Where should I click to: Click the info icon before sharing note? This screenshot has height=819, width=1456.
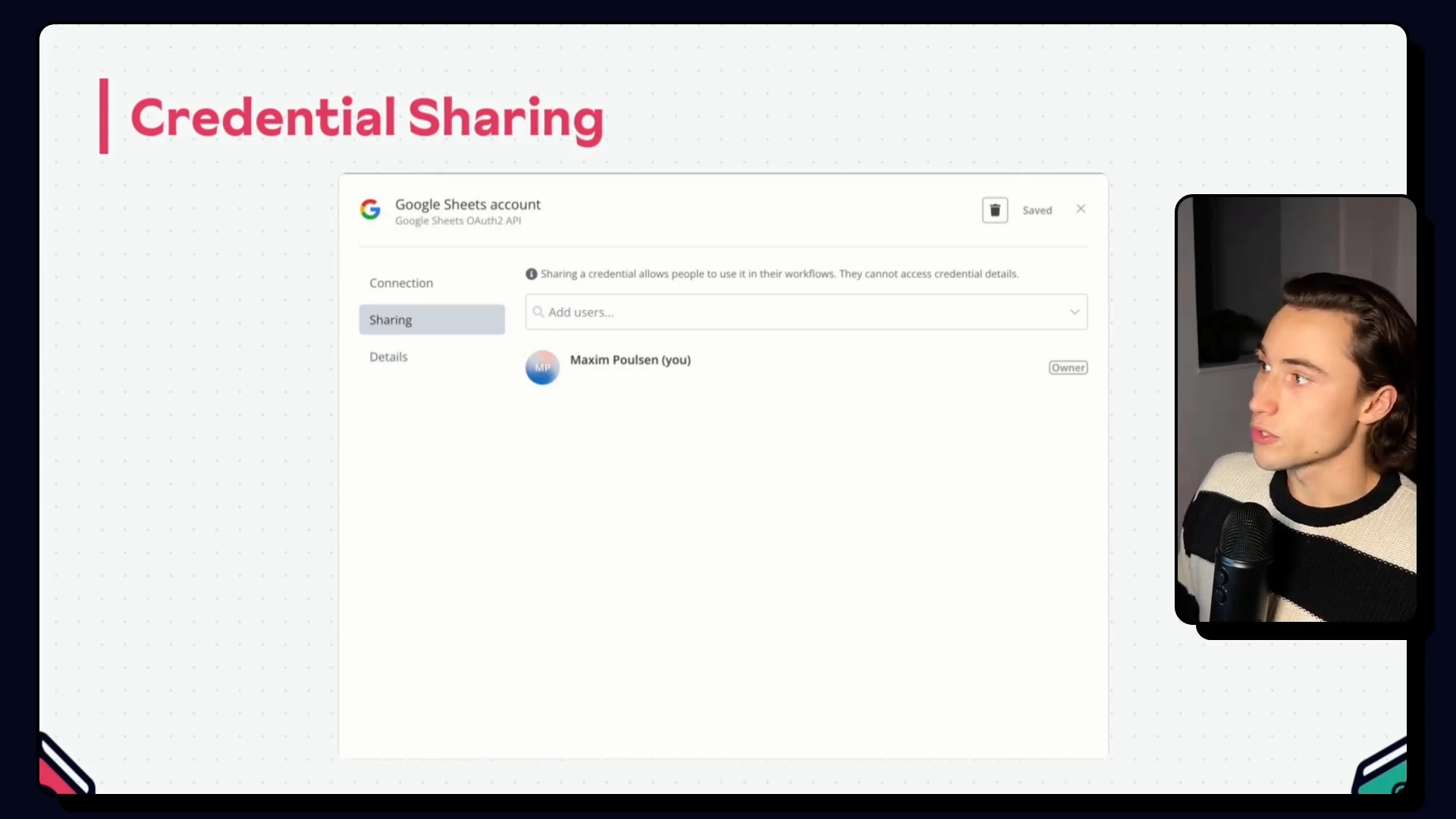tap(532, 274)
